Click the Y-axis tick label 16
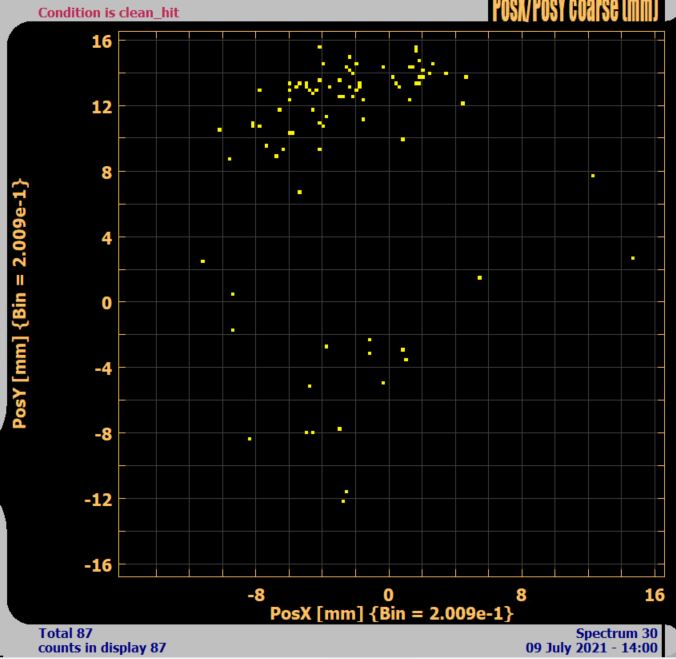 pyautogui.click(x=102, y=42)
